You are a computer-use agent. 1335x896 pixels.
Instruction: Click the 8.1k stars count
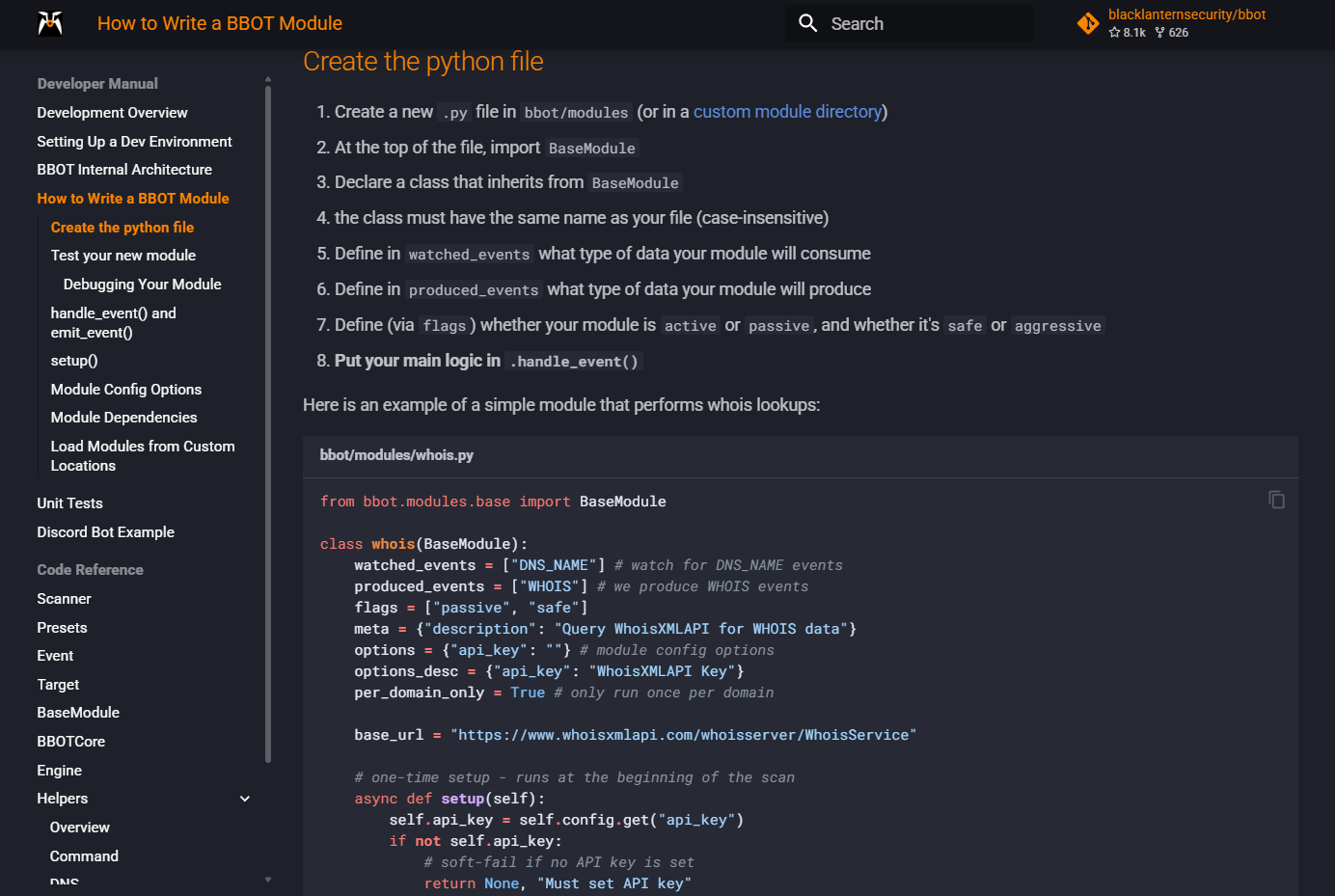click(x=1128, y=33)
